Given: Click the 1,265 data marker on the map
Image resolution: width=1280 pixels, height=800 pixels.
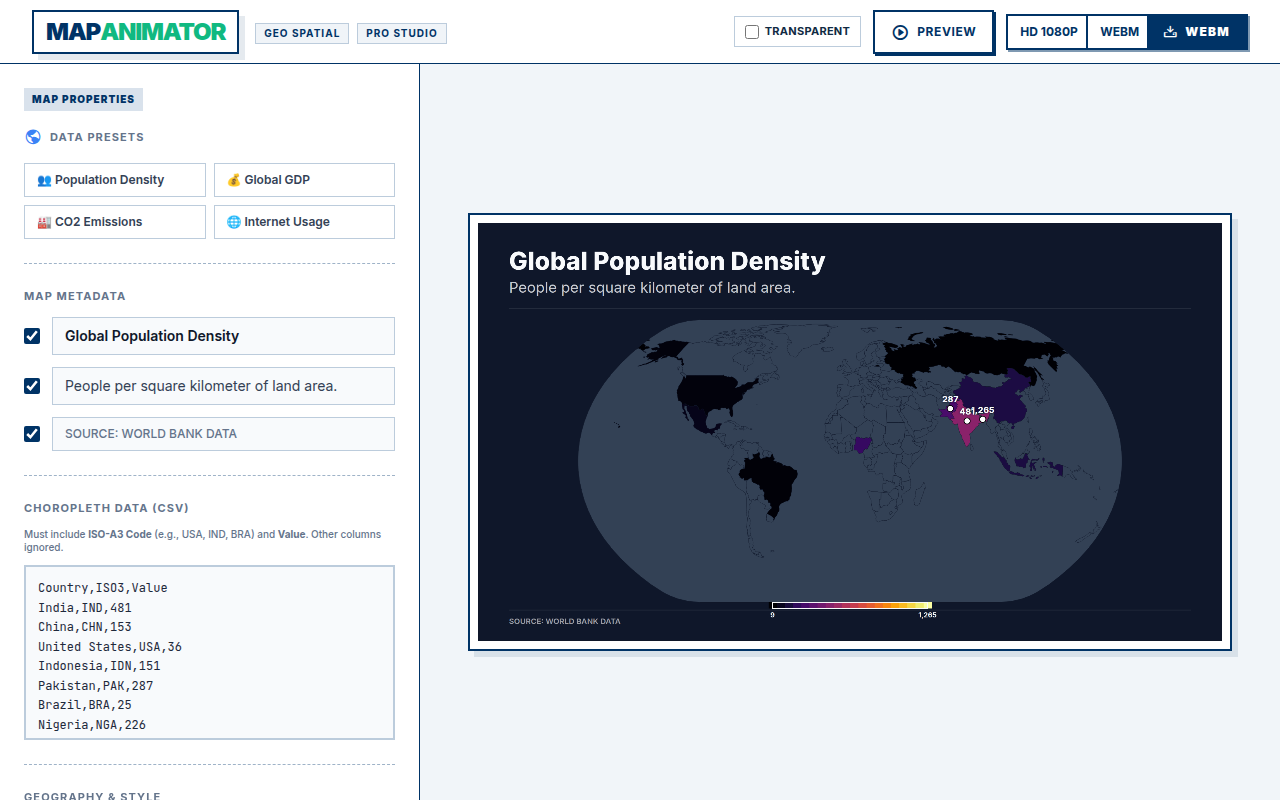Looking at the screenshot, I should [983, 419].
